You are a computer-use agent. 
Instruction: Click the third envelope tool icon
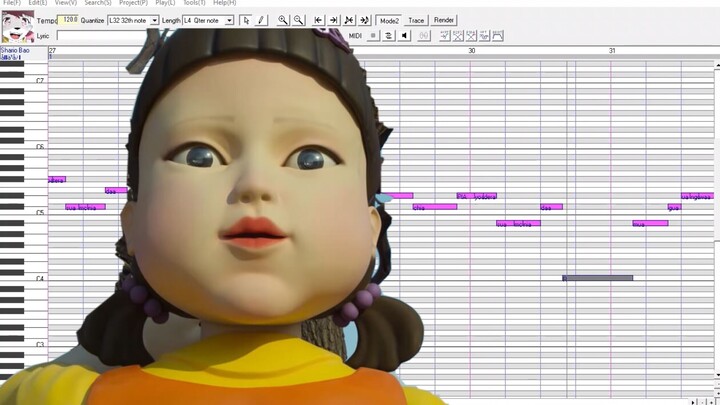tap(471, 35)
